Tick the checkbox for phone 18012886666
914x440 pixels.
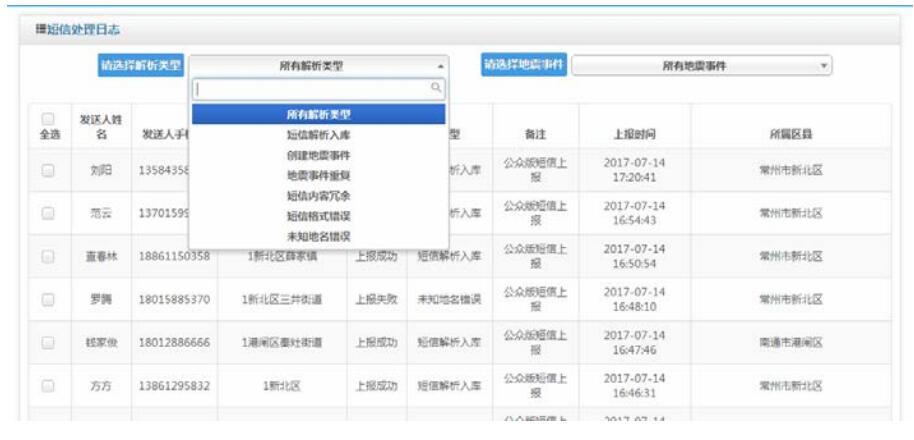click(49, 343)
